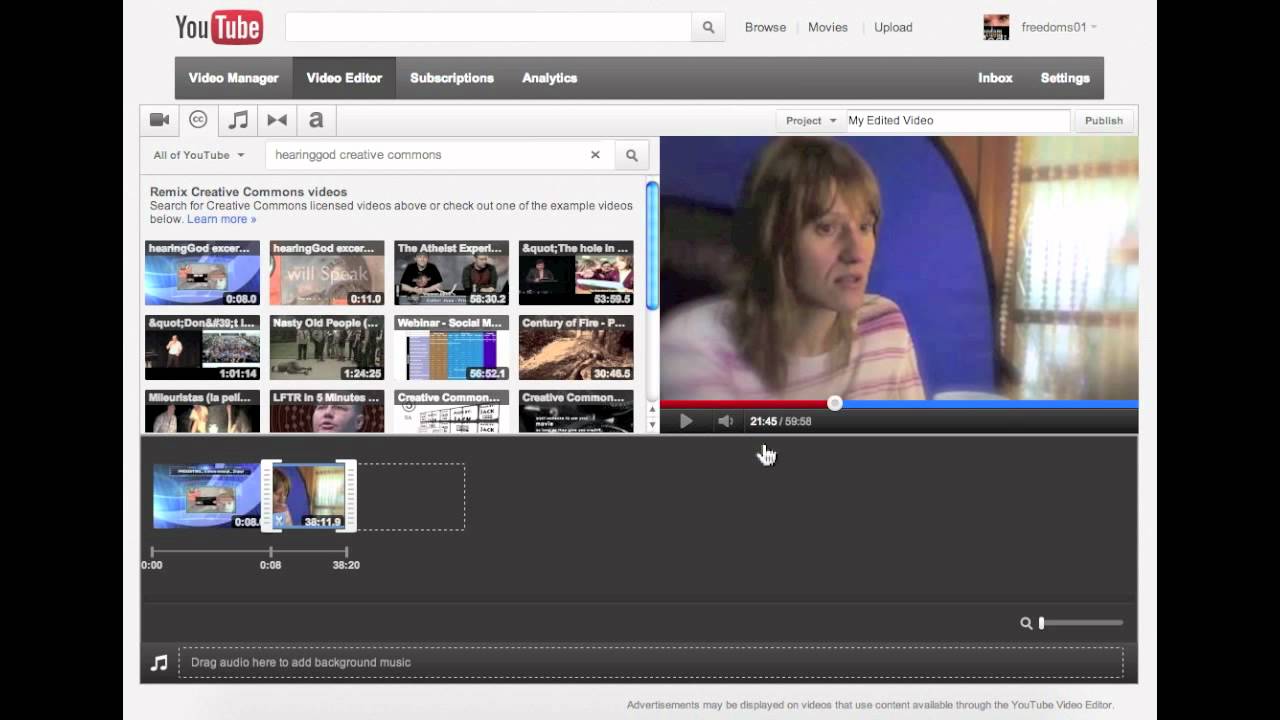Select the first 'hearingGod excer...' 0:08.0 thumbnail
Viewport: 1280px width, 720px height.
click(x=202, y=273)
